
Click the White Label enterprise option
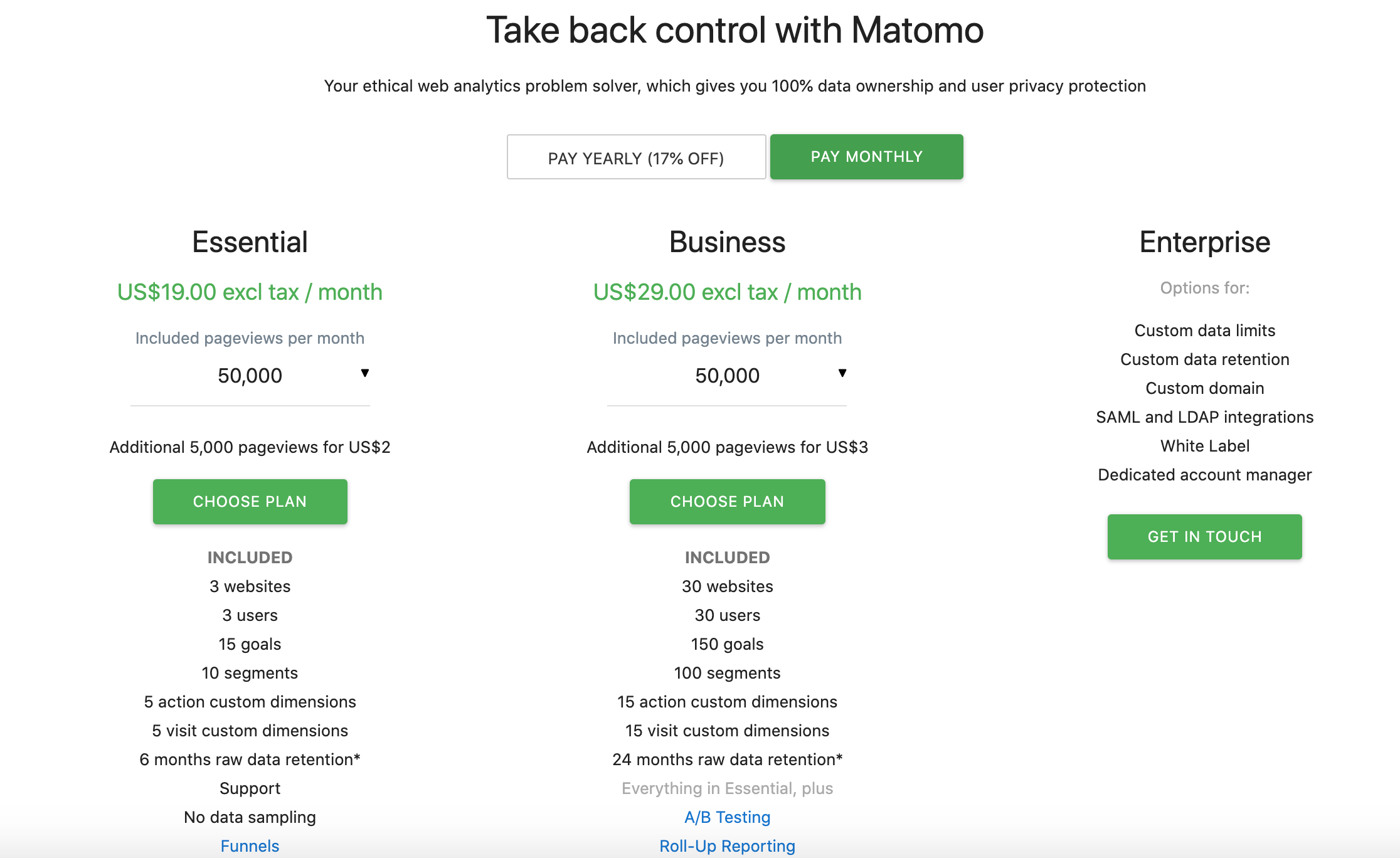click(1204, 446)
